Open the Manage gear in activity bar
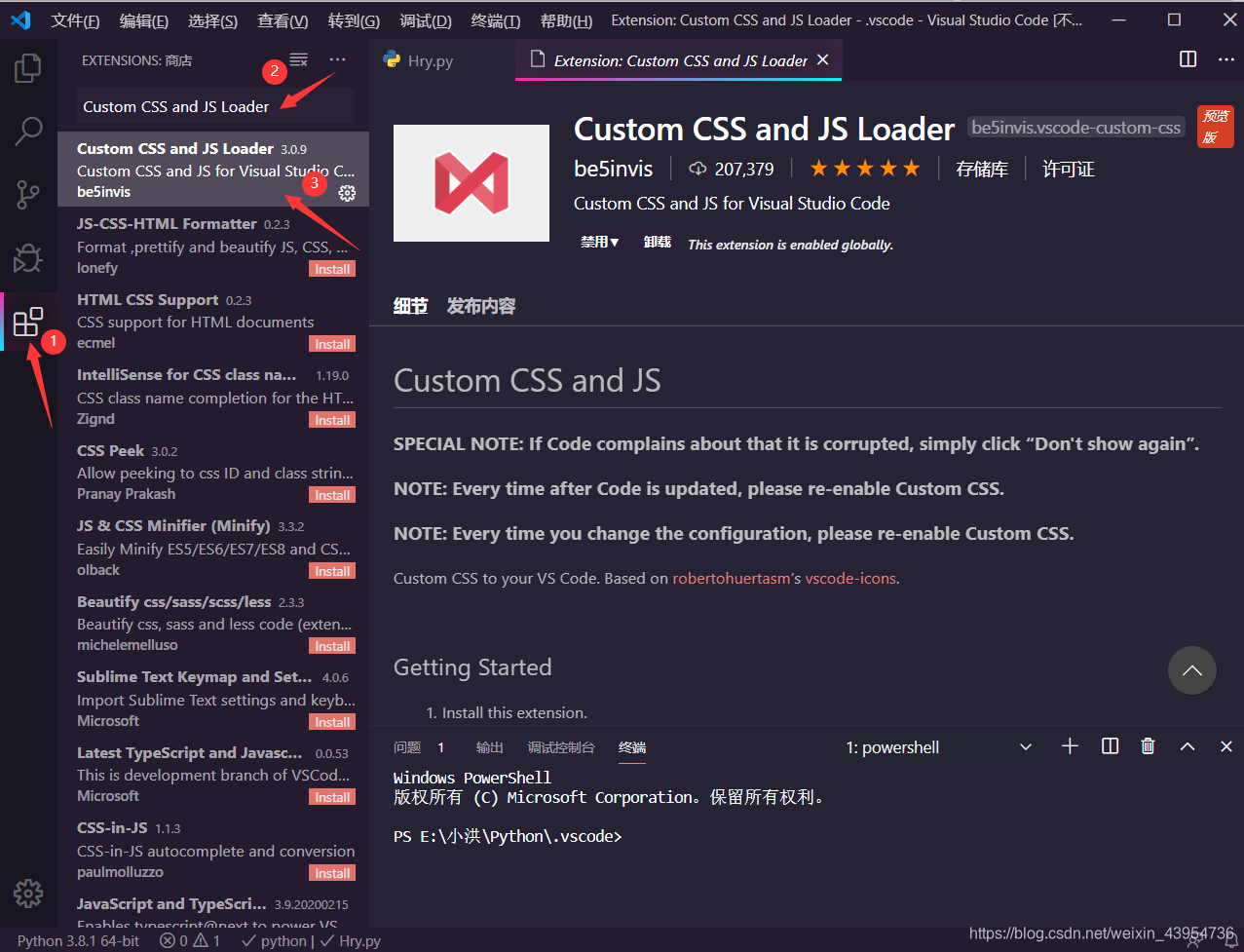 28,893
